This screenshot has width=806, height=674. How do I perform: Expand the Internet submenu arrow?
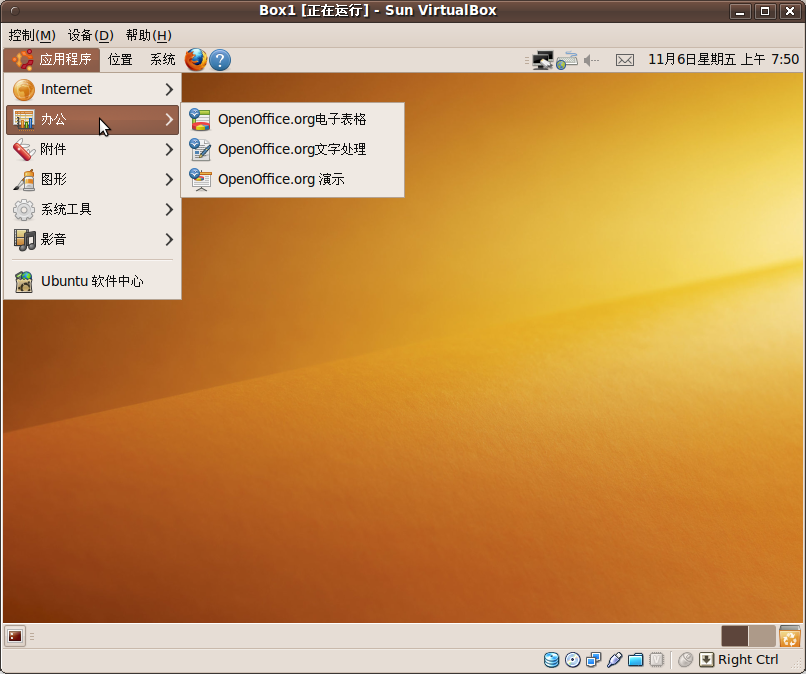(x=169, y=89)
